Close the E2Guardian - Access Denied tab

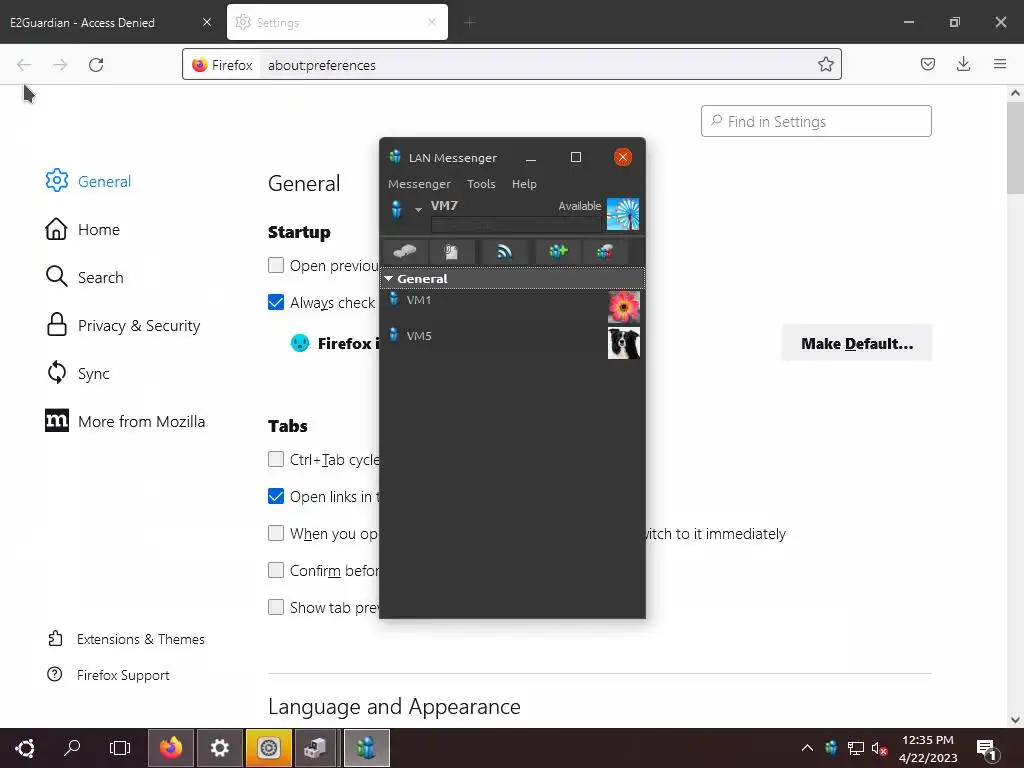207,22
